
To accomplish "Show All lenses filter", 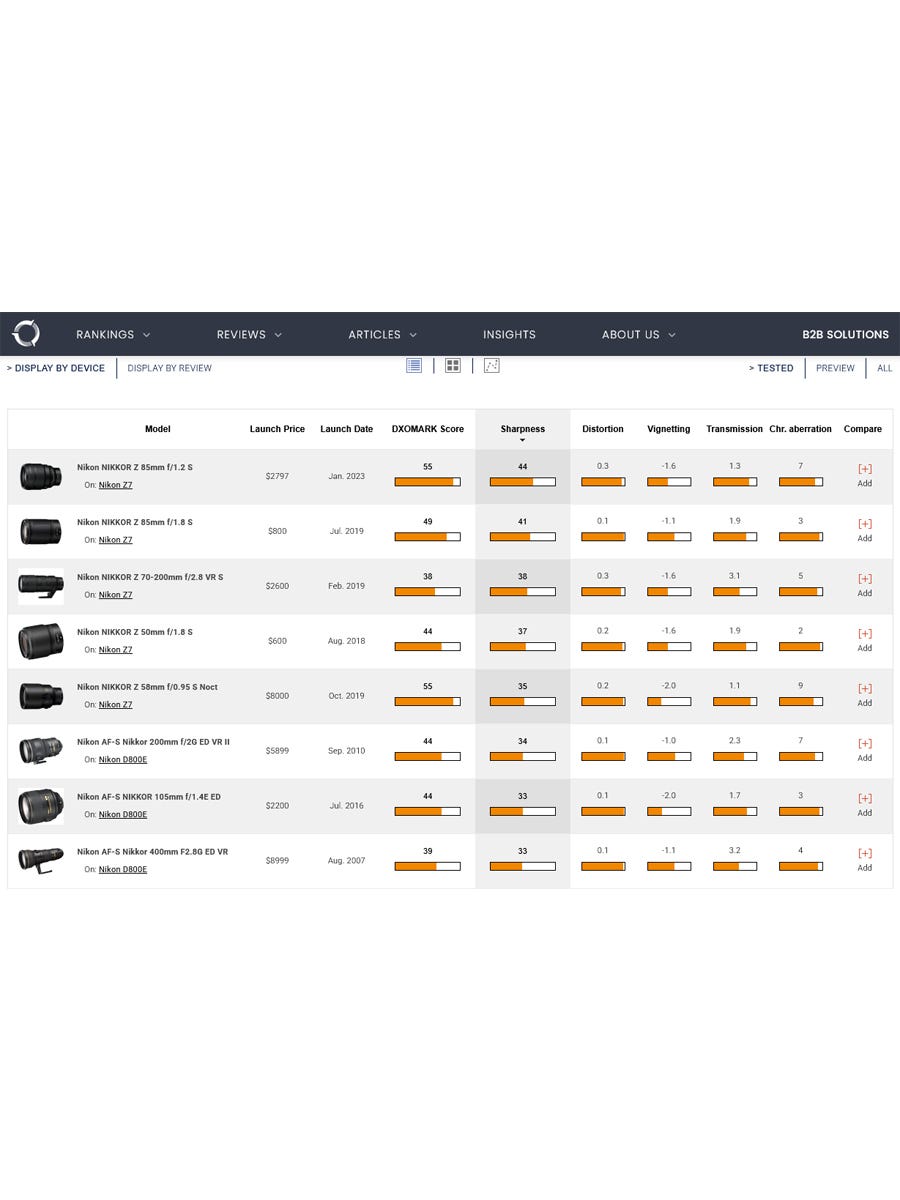I will click(x=885, y=368).
